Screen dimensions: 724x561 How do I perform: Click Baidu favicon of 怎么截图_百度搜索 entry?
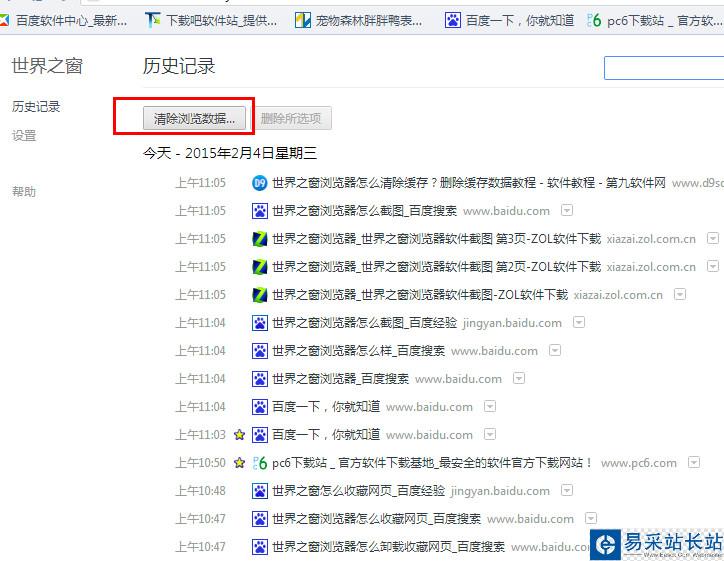click(259, 211)
